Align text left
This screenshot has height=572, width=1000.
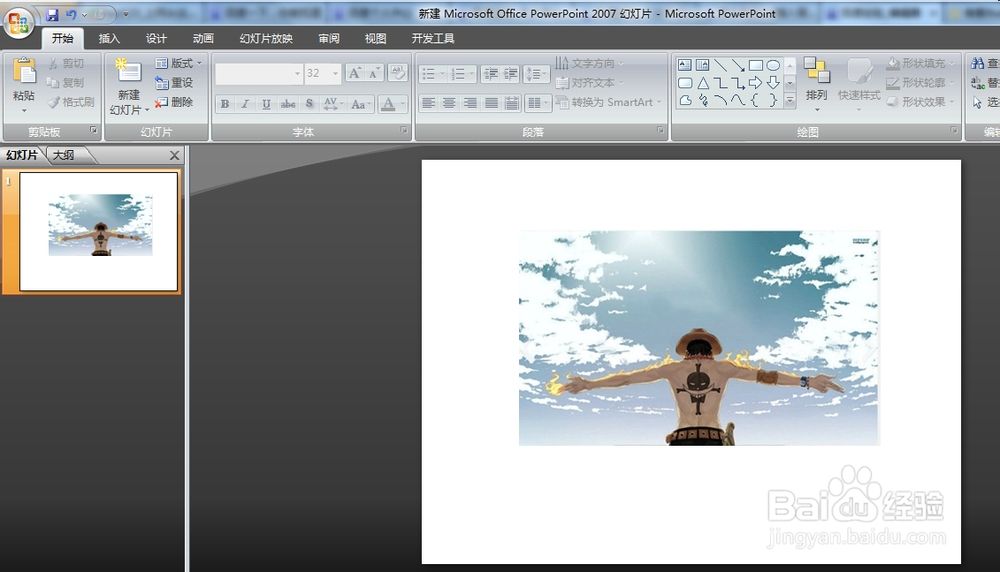point(429,103)
